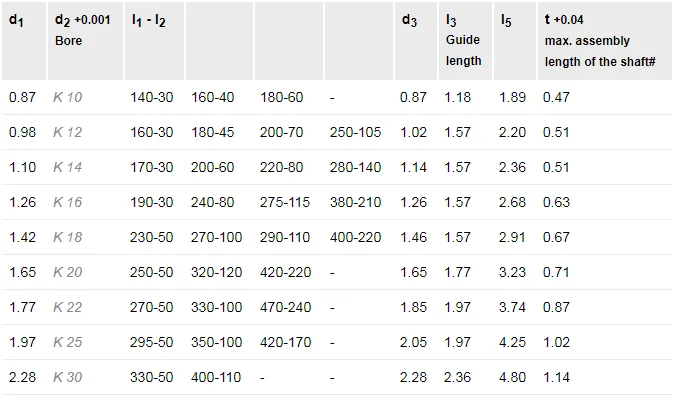Click the K 10 bore link
This screenshot has height=401, width=673.
point(68,97)
